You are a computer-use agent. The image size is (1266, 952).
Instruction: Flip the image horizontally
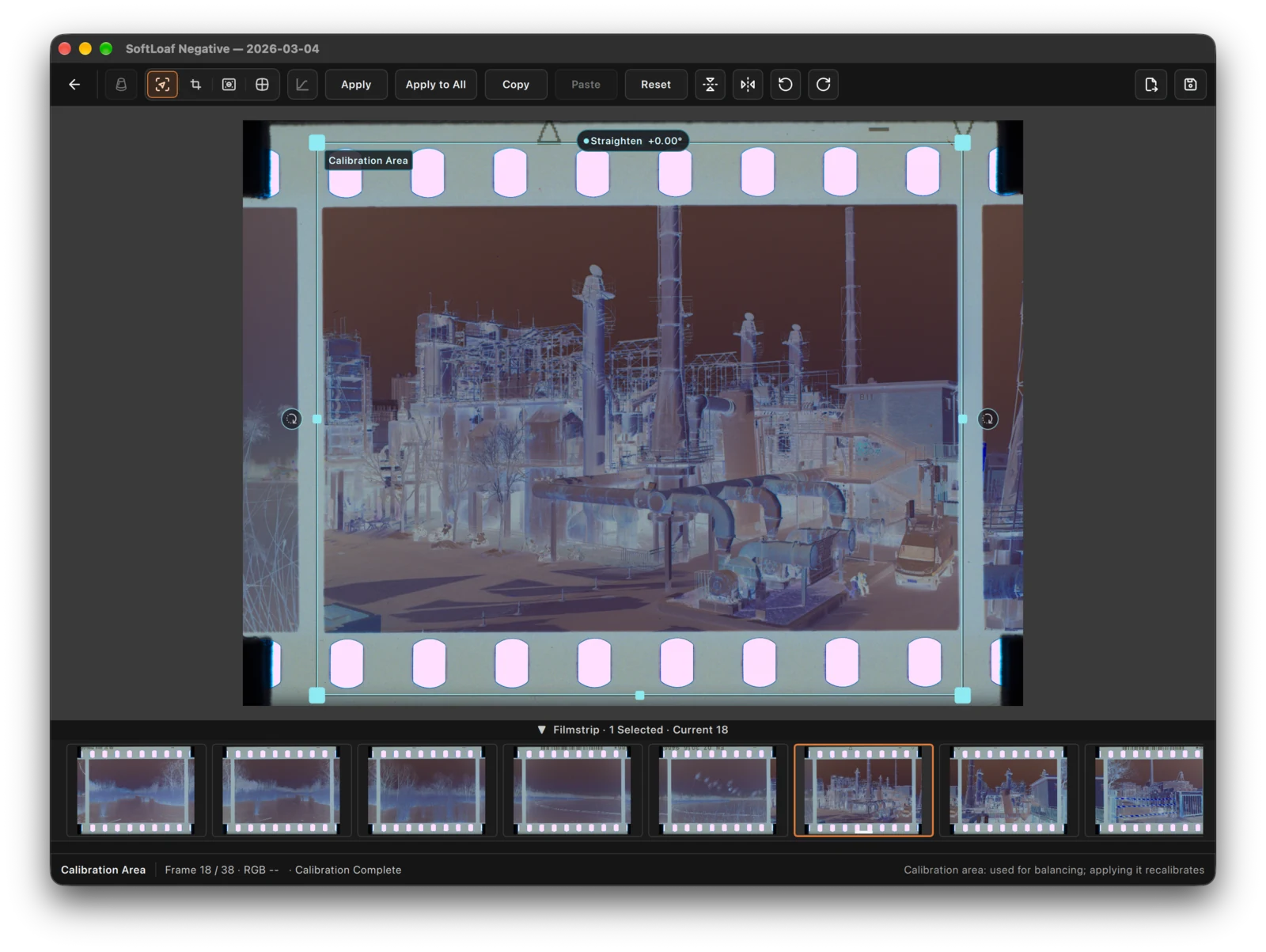pyautogui.click(x=748, y=85)
